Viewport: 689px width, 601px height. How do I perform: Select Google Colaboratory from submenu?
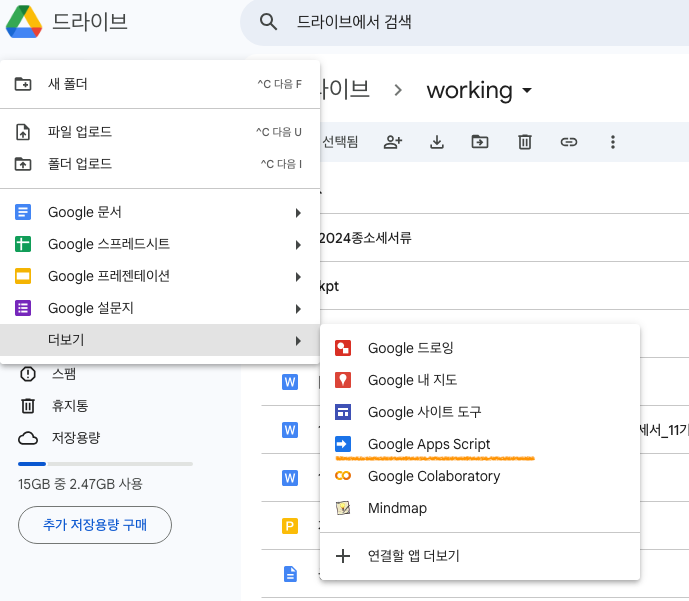click(480, 476)
